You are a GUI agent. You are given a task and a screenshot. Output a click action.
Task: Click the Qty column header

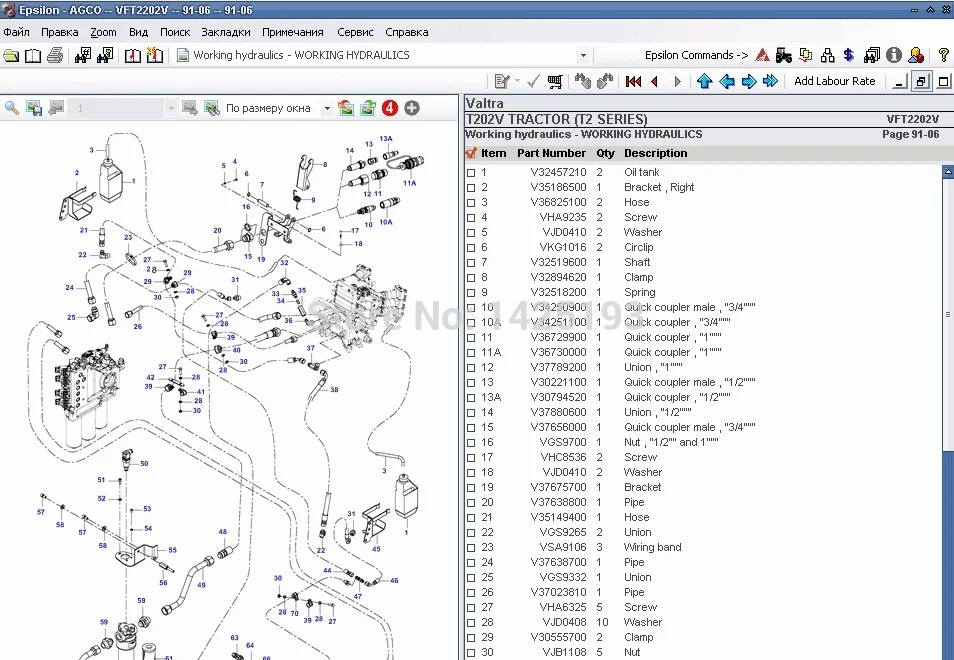pyautogui.click(x=605, y=153)
